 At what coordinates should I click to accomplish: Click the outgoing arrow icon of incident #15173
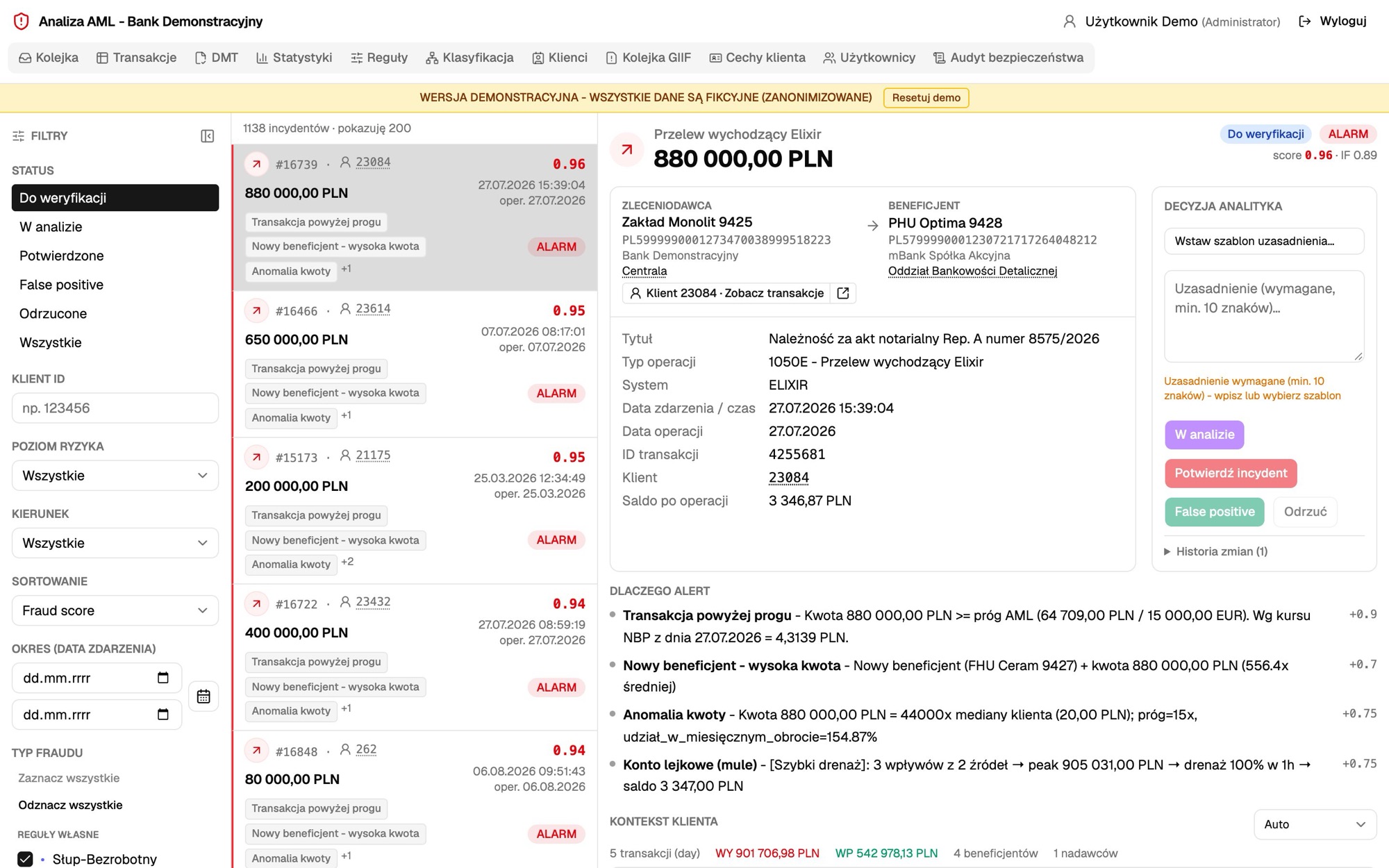click(x=256, y=457)
